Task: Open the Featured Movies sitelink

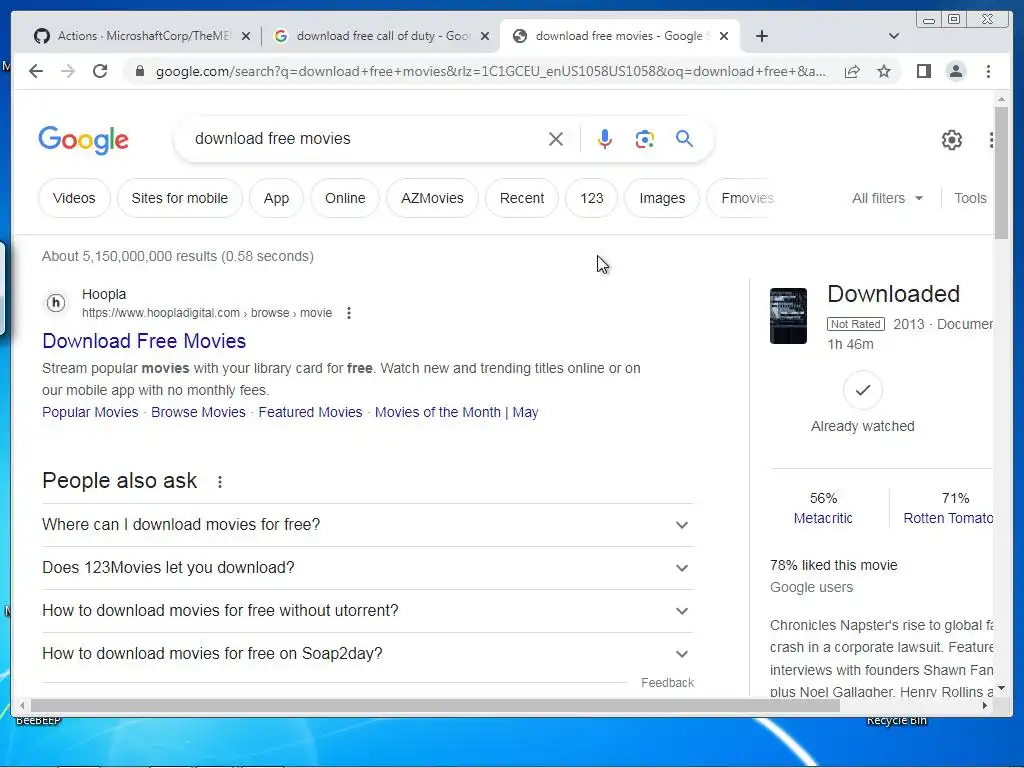Action: pyautogui.click(x=310, y=412)
